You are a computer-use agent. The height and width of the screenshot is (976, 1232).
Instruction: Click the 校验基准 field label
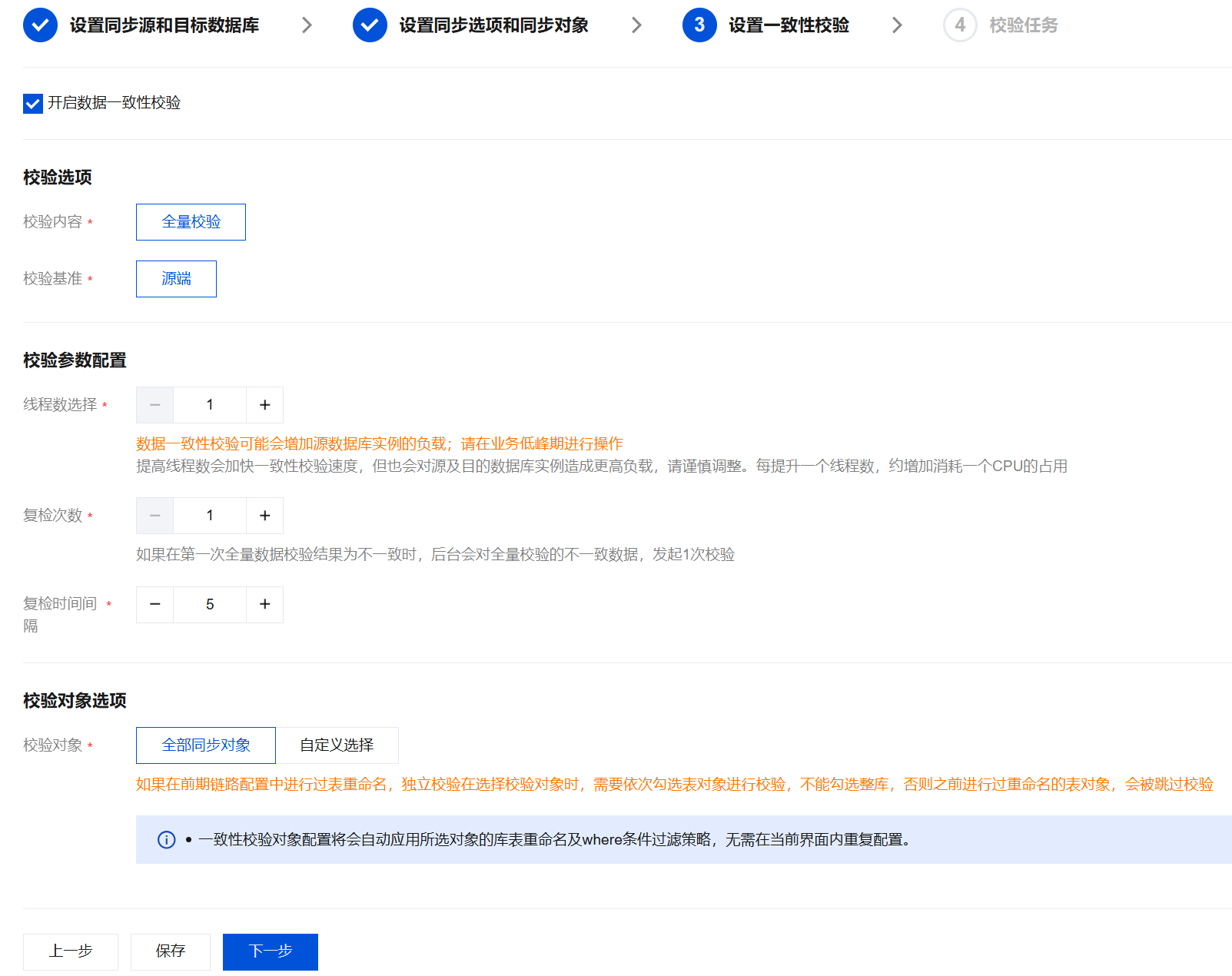coord(52,279)
